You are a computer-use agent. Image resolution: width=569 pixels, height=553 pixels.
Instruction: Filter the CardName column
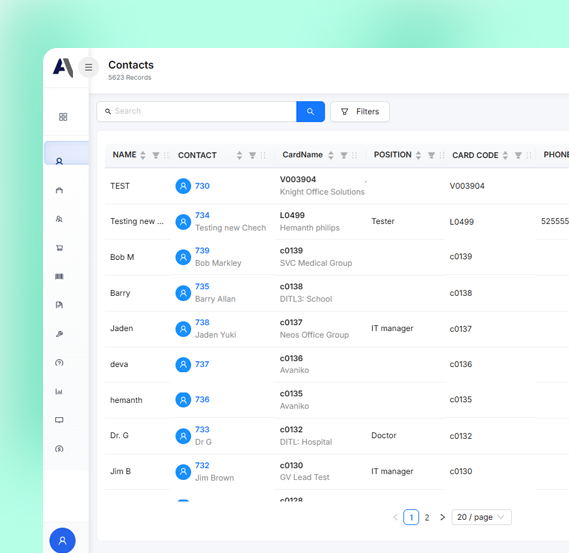(x=344, y=155)
